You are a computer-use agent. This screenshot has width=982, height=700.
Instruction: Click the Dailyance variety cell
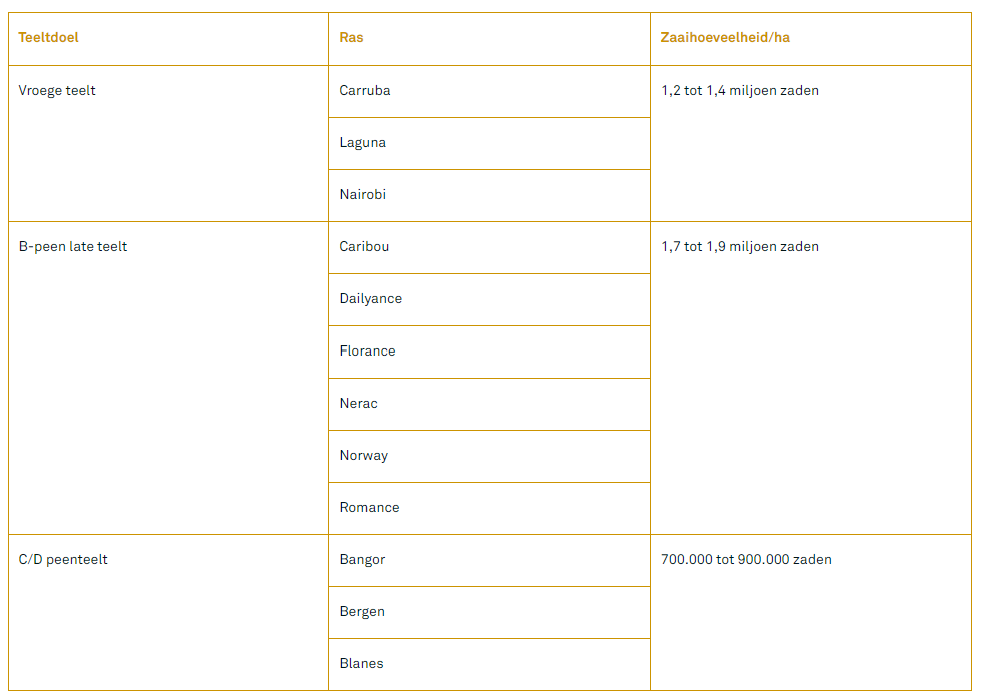371,299
